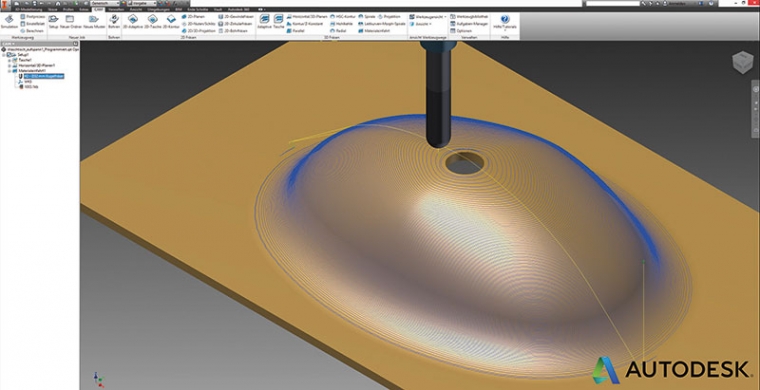760x390 pixels.
Task: Choose the 2D-Adaptive milling strategy
Action: coord(133,21)
